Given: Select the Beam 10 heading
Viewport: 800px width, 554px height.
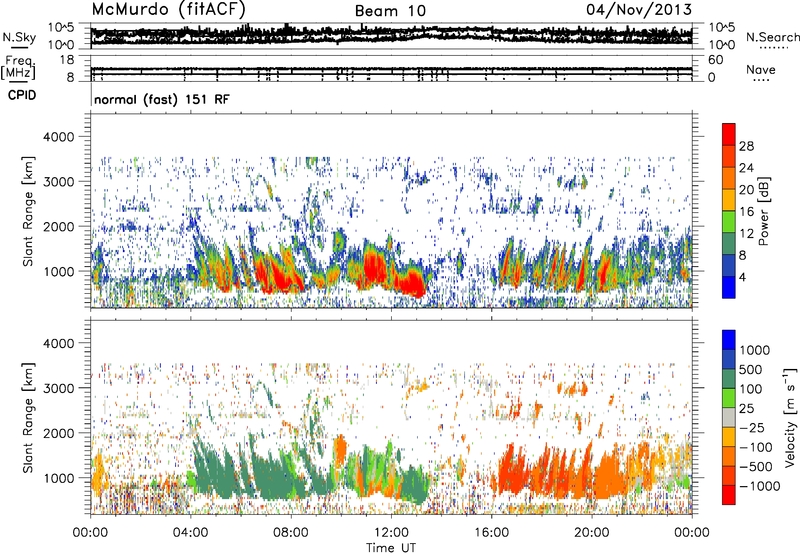Looking at the screenshot, I should pos(390,11).
